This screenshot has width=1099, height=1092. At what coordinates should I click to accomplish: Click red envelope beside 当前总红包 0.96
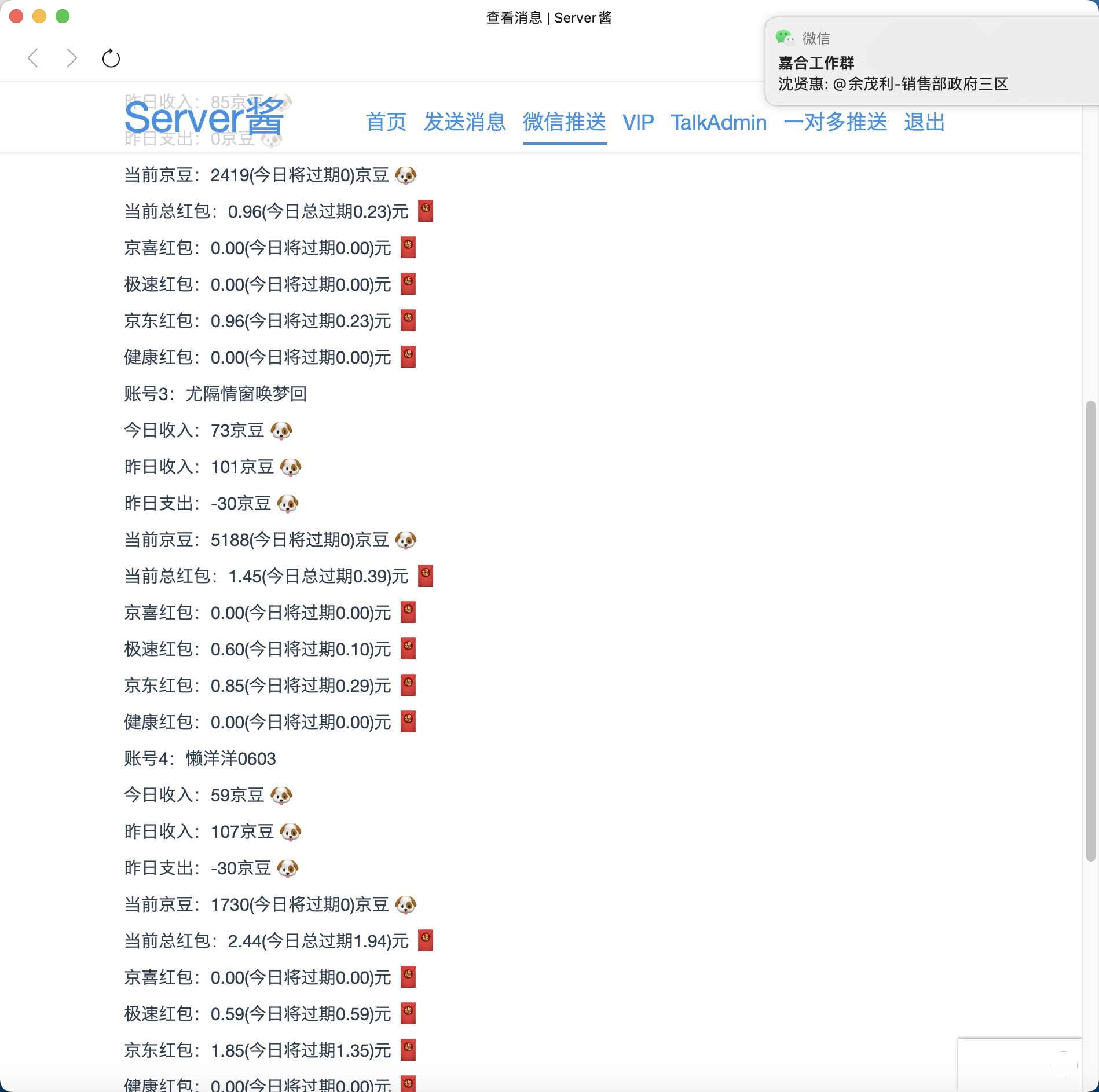tap(426, 211)
